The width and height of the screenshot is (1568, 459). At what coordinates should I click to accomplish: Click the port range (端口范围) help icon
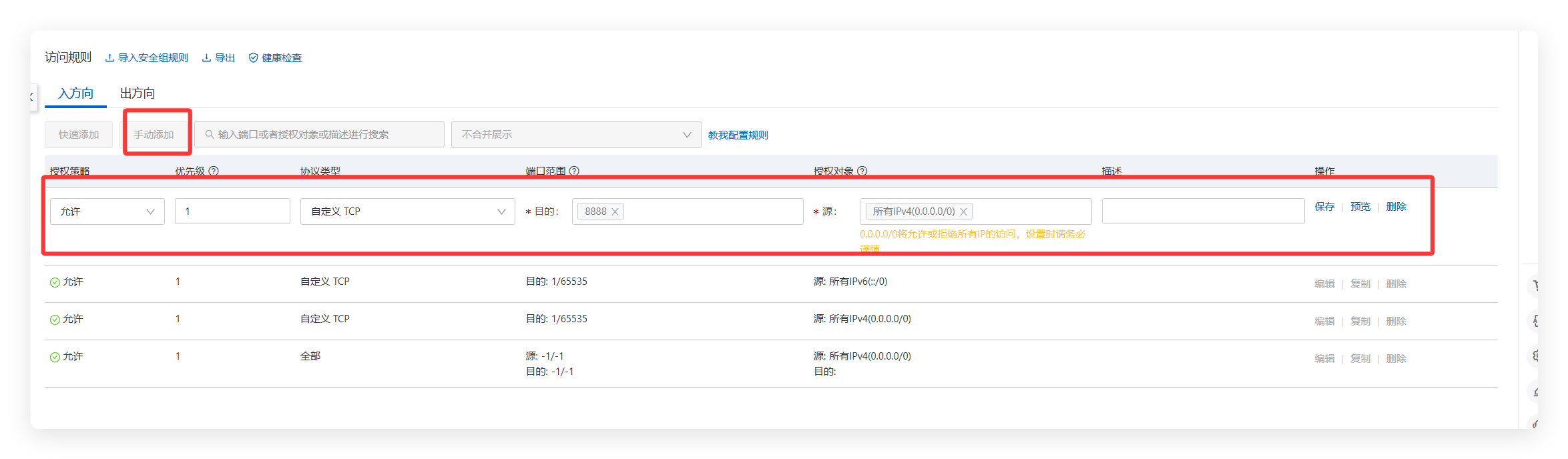click(574, 171)
